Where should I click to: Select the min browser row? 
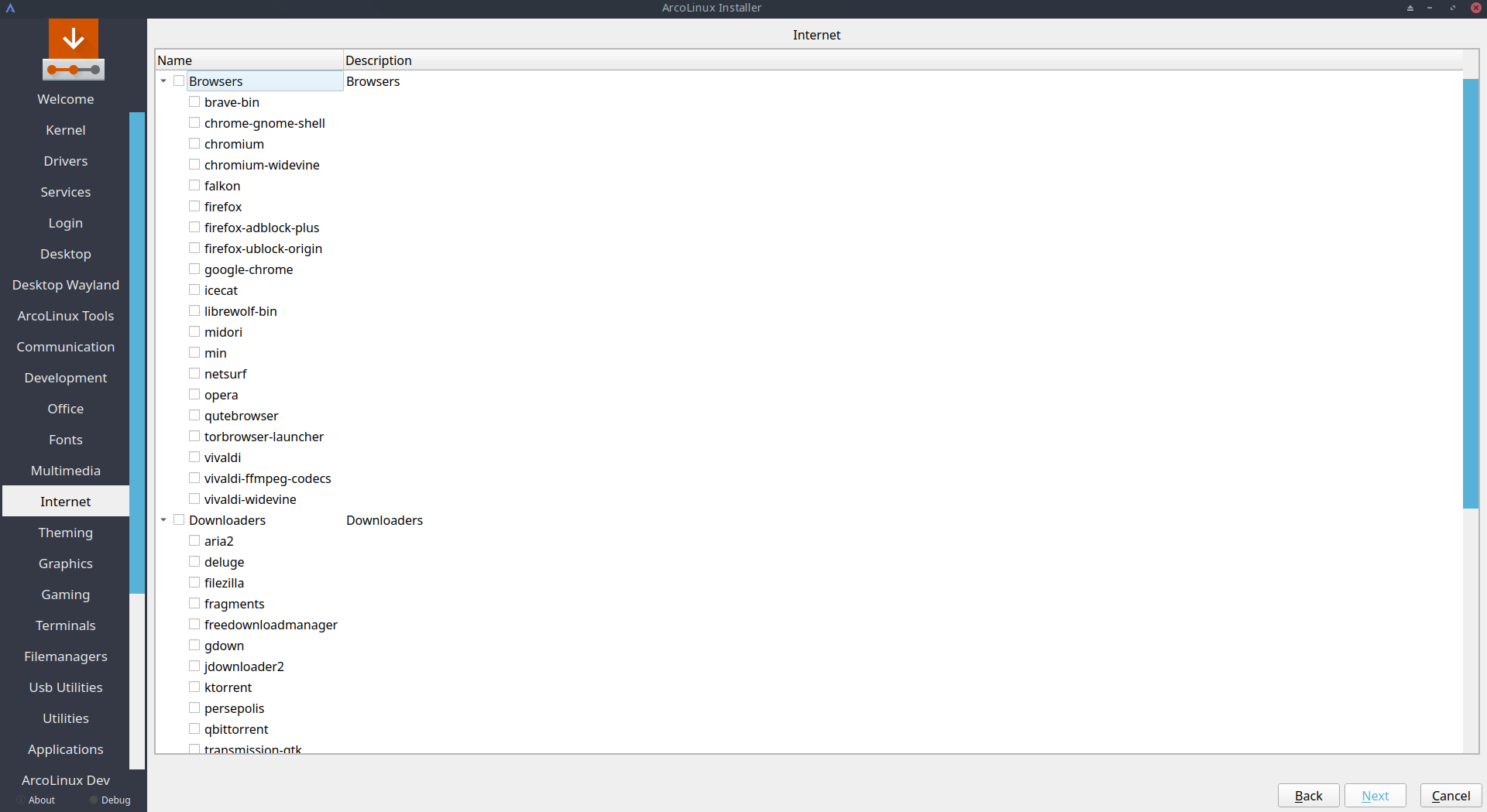(x=215, y=353)
